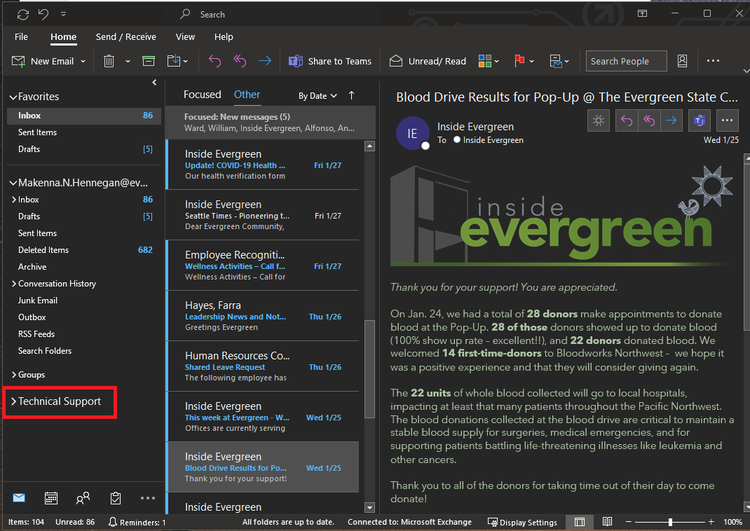Click the Teams icon in the message header
The image size is (750, 531).
700,121
